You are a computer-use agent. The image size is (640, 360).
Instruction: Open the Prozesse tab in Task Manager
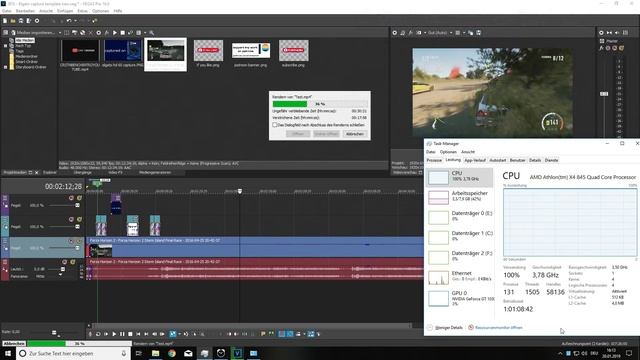pyautogui.click(x=434, y=160)
